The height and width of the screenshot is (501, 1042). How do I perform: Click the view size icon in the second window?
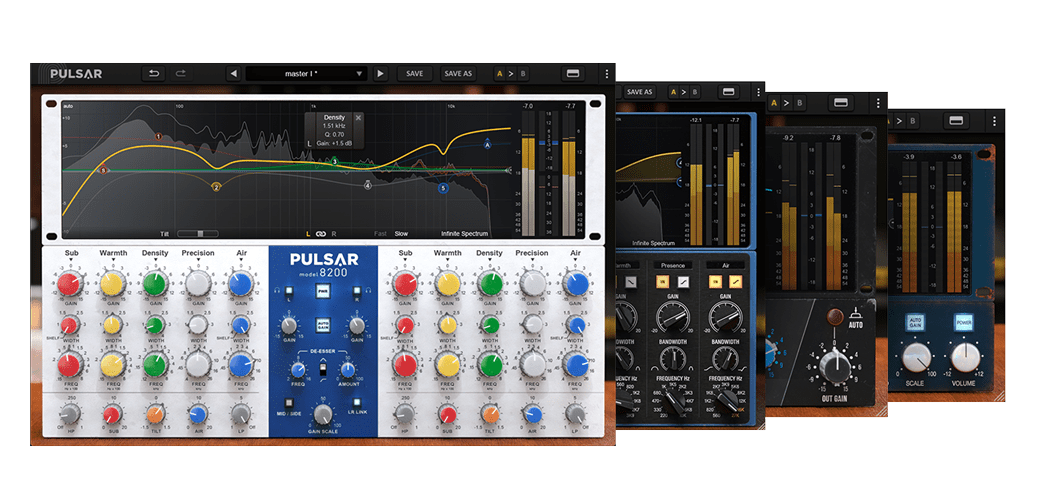click(728, 92)
